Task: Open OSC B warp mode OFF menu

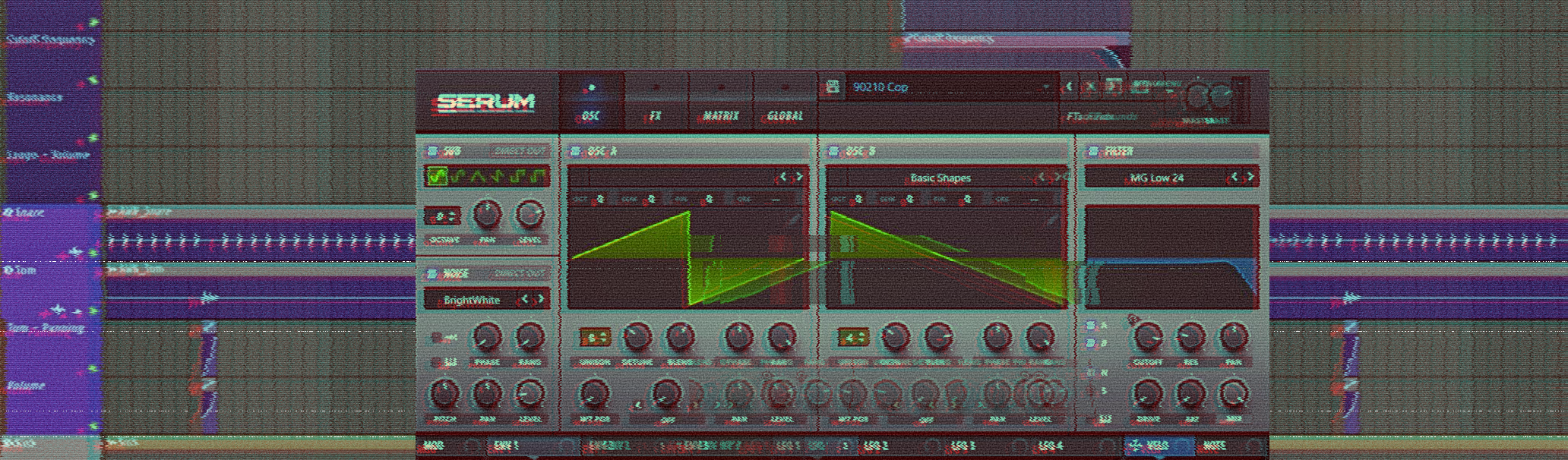Action: click(927, 419)
